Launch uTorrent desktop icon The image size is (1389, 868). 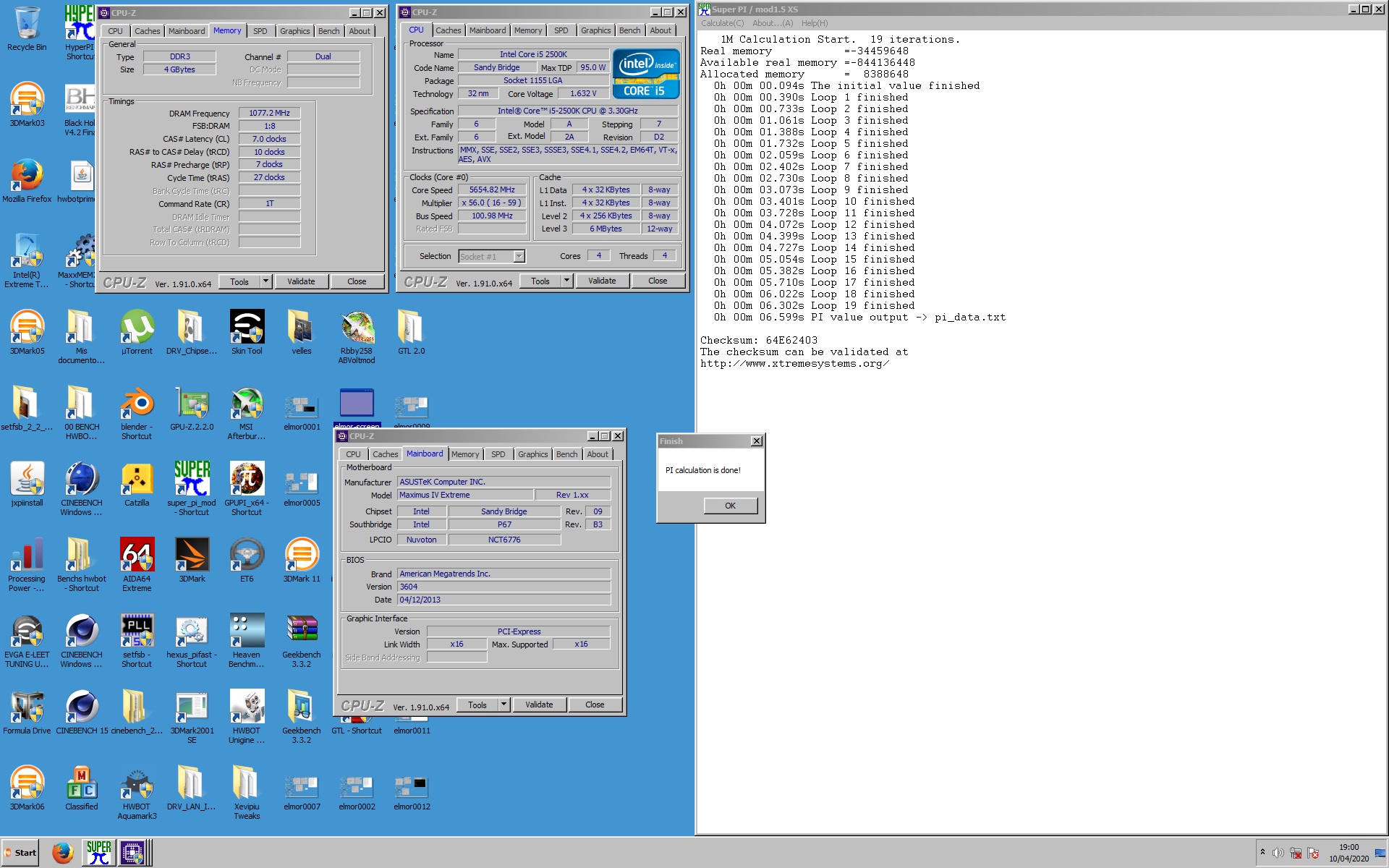point(137,333)
